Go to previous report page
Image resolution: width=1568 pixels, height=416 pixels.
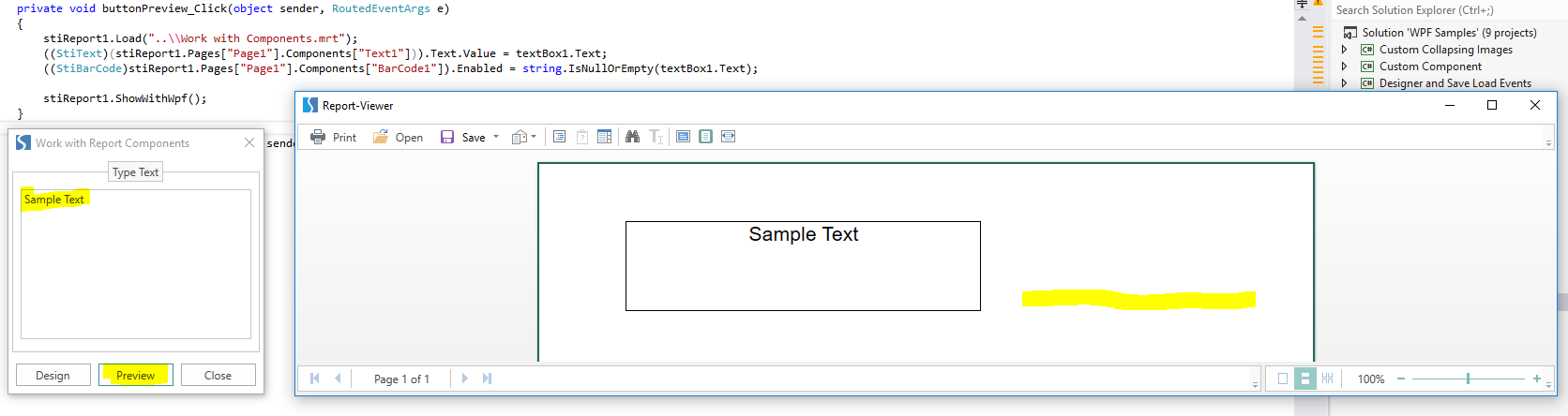338,379
